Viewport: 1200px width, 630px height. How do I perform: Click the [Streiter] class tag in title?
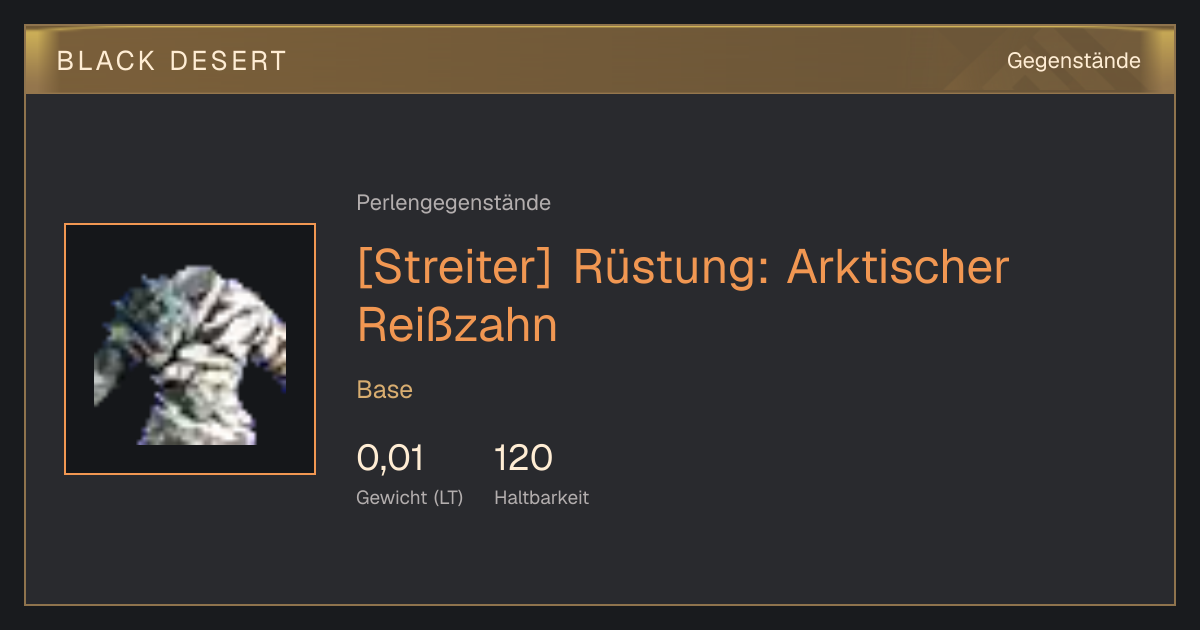coord(455,268)
